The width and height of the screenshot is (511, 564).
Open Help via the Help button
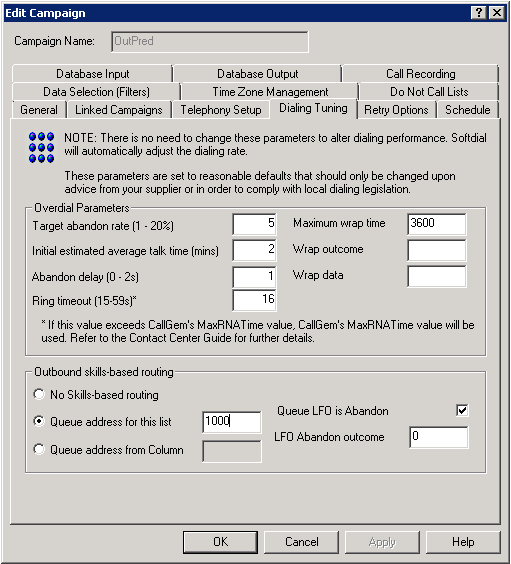(463, 542)
